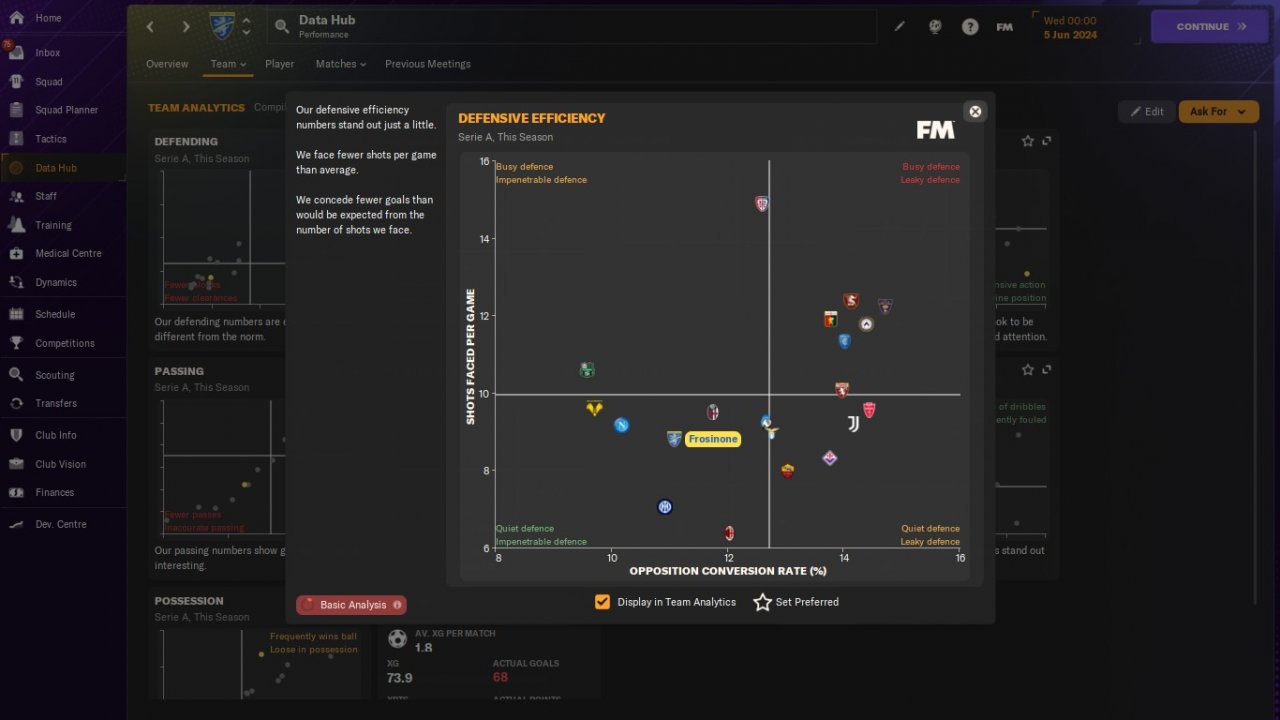Expand the lower right analytics card

point(1047,370)
